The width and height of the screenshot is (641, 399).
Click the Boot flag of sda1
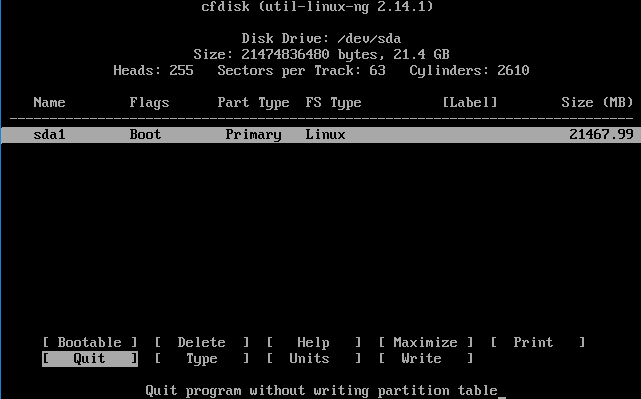145,134
